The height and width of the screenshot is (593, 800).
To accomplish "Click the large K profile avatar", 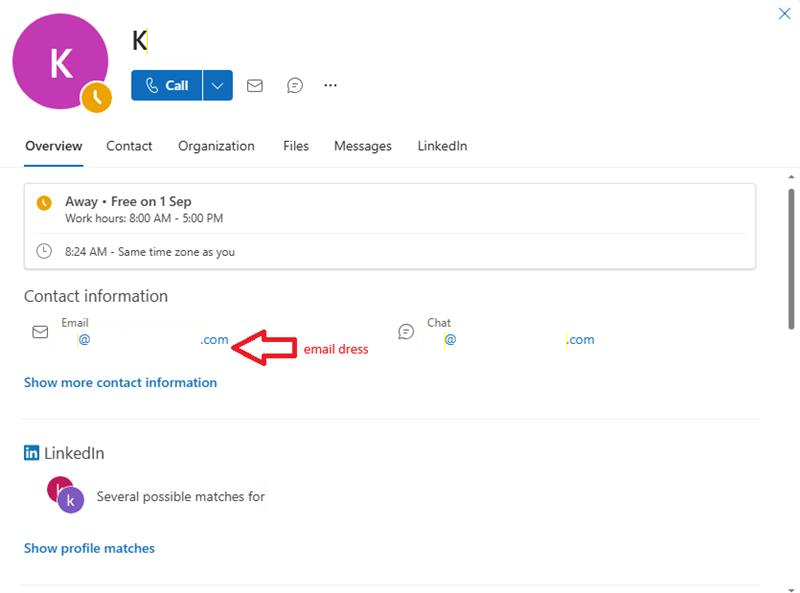I will [x=60, y=61].
